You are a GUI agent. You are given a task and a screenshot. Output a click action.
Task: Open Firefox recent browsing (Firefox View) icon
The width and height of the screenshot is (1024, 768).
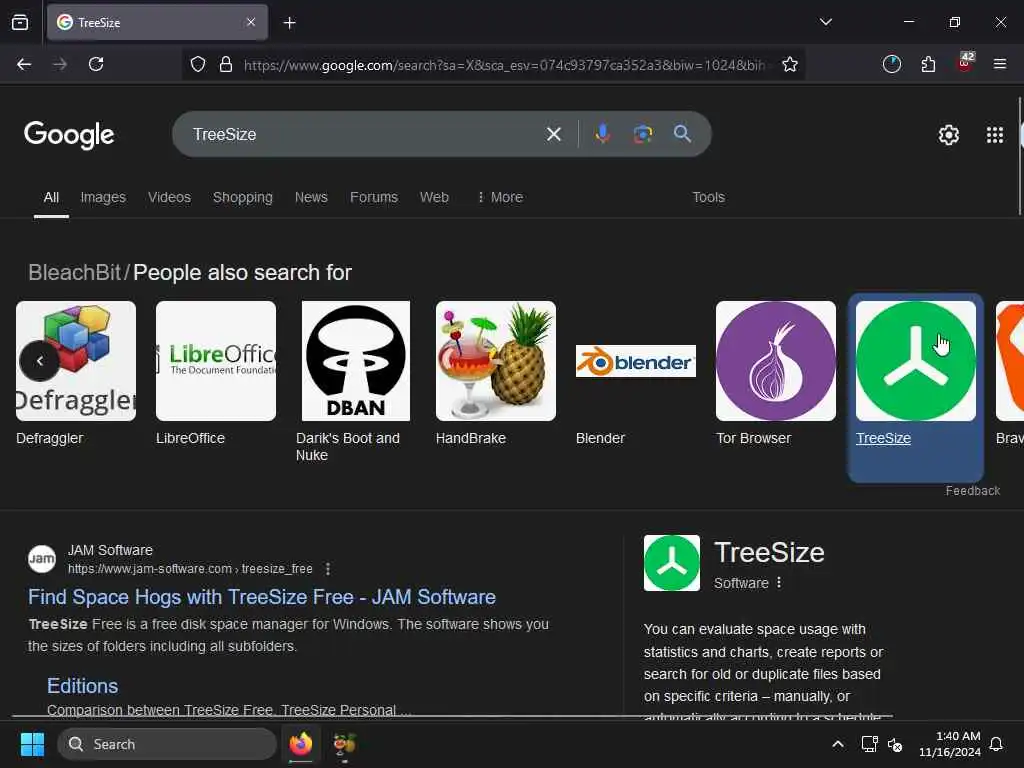tap(20, 22)
